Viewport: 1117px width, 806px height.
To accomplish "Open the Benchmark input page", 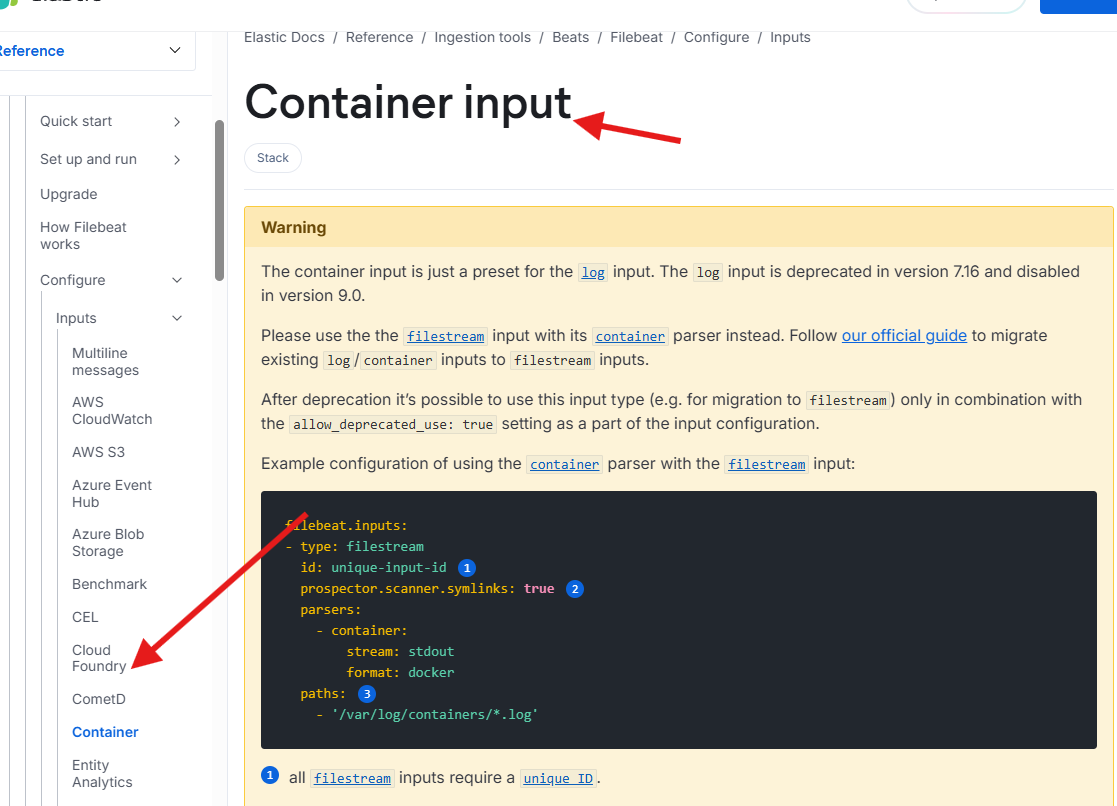I will [x=109, y=584].
